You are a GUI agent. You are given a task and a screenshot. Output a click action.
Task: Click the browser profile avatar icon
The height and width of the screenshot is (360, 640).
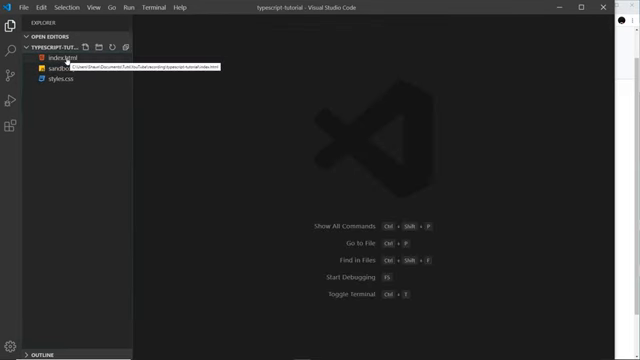pos(622,20)
